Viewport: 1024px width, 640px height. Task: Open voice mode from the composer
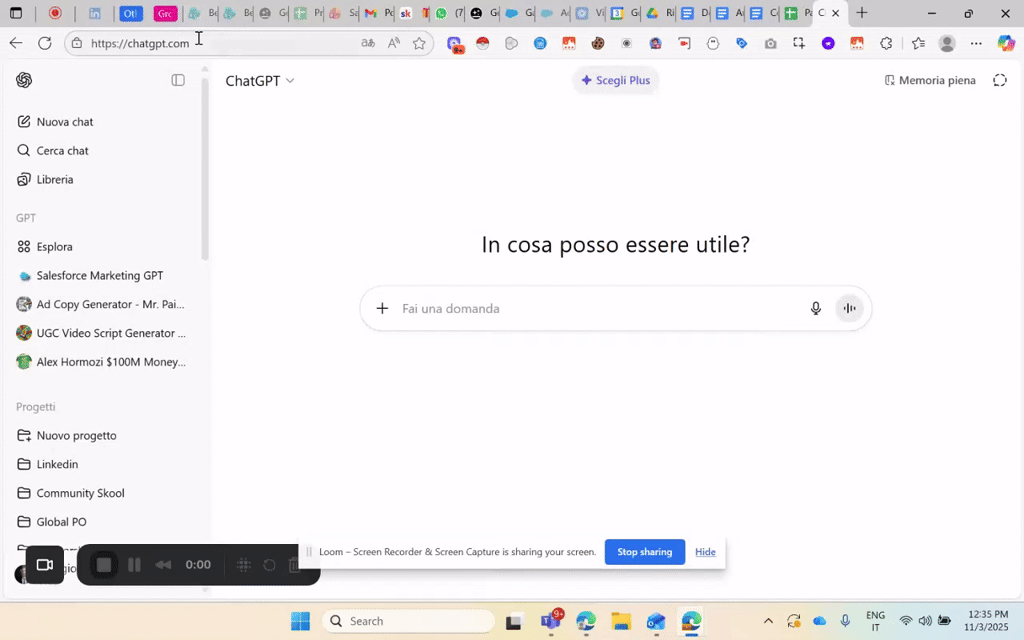[x=849, y=308]
